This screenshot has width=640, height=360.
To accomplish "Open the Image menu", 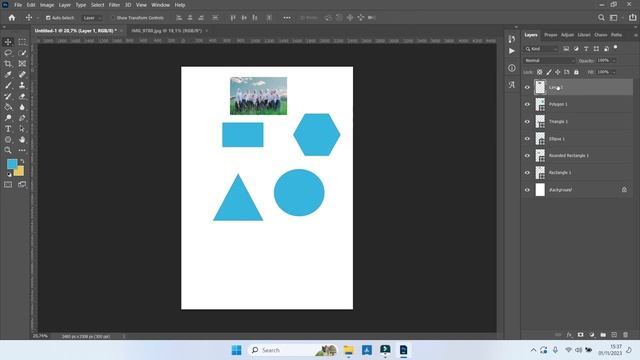I will coord(47,5).
